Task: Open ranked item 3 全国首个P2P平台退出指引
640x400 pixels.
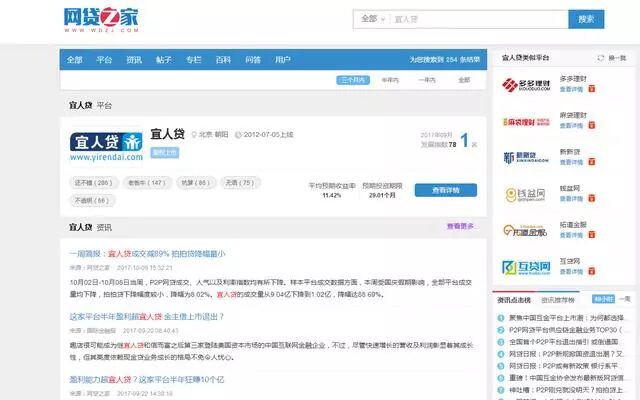Action: pos(563,342)
